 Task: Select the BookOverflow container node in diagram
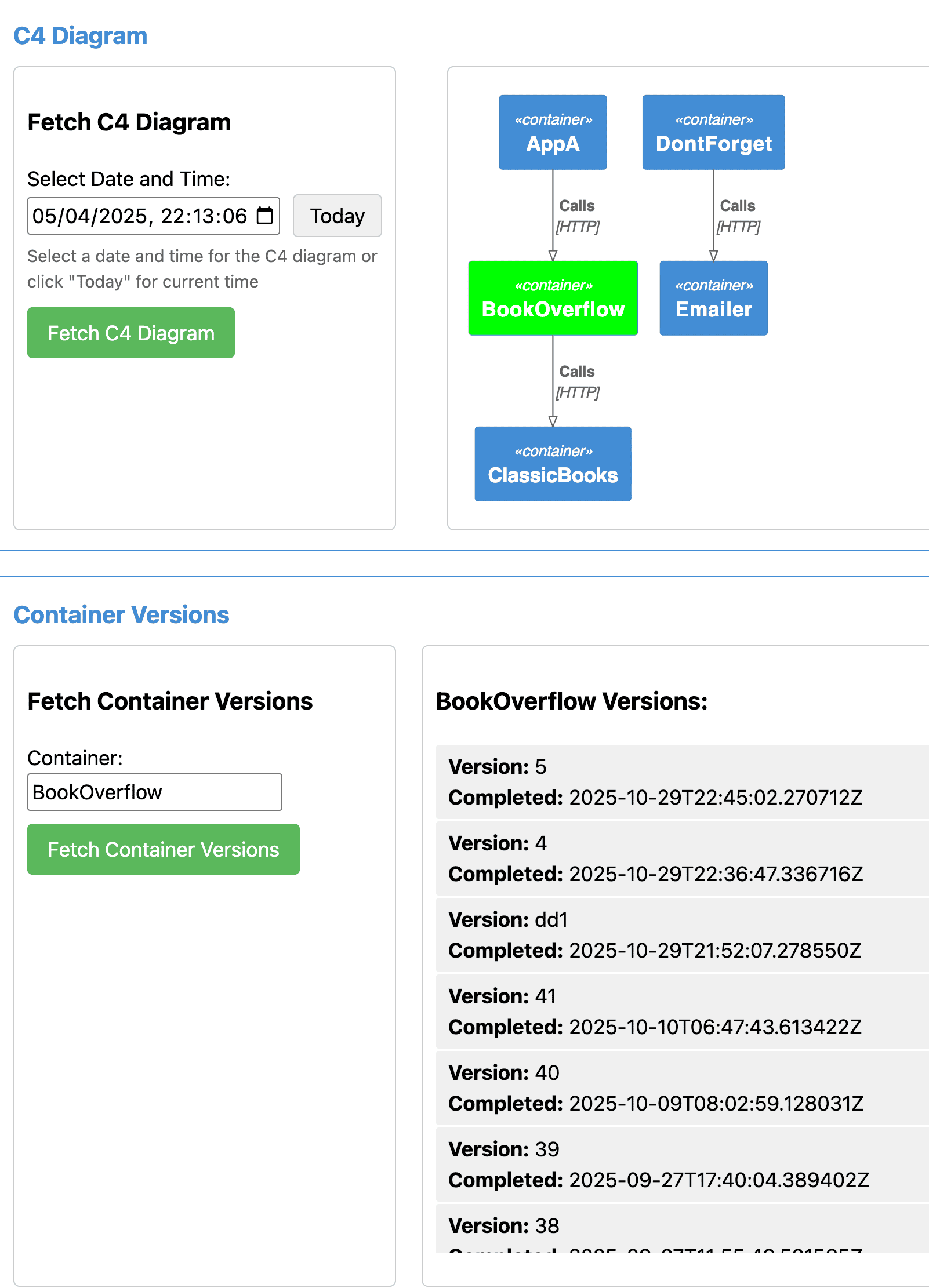553,298
